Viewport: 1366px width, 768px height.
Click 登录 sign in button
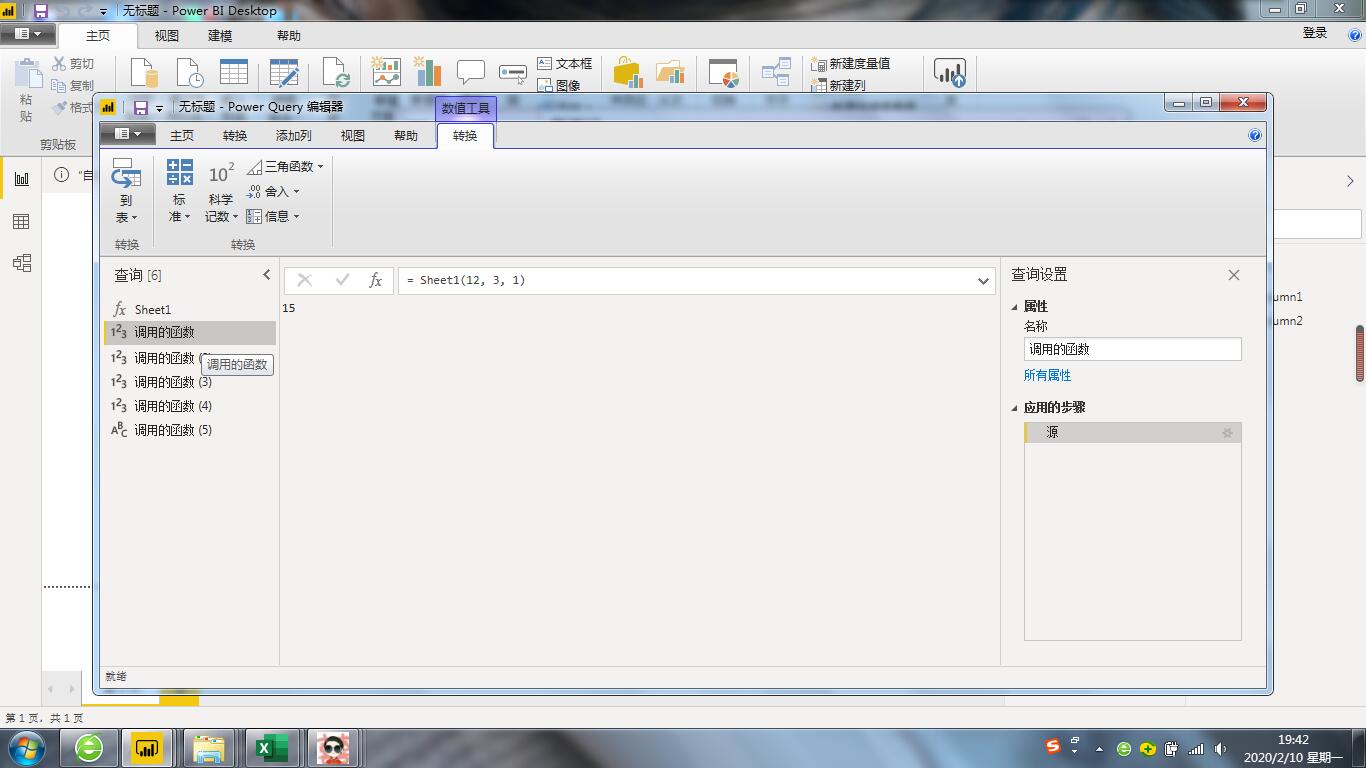[x=1315, y=33]
